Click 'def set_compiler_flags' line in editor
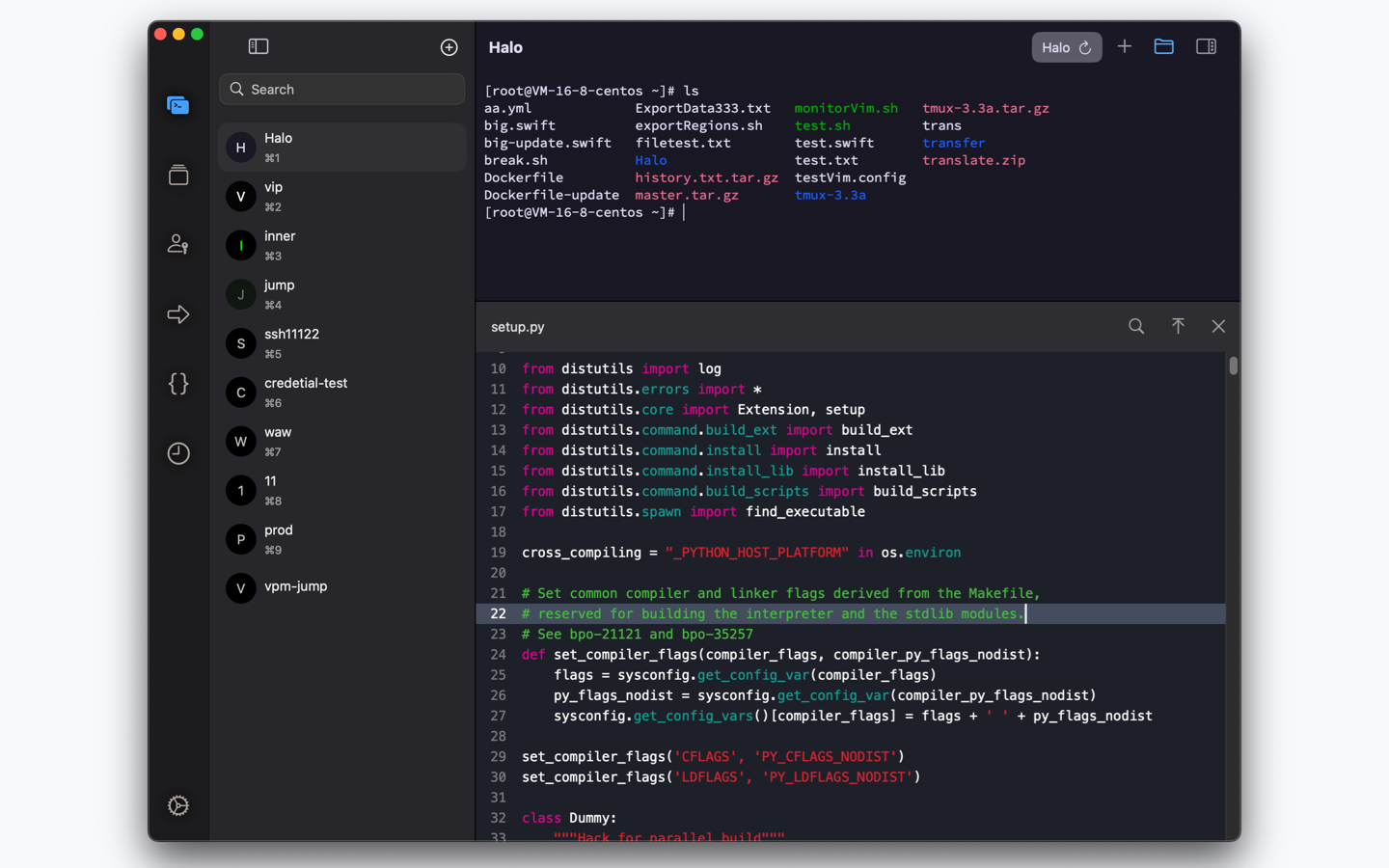 click(780, 655)
